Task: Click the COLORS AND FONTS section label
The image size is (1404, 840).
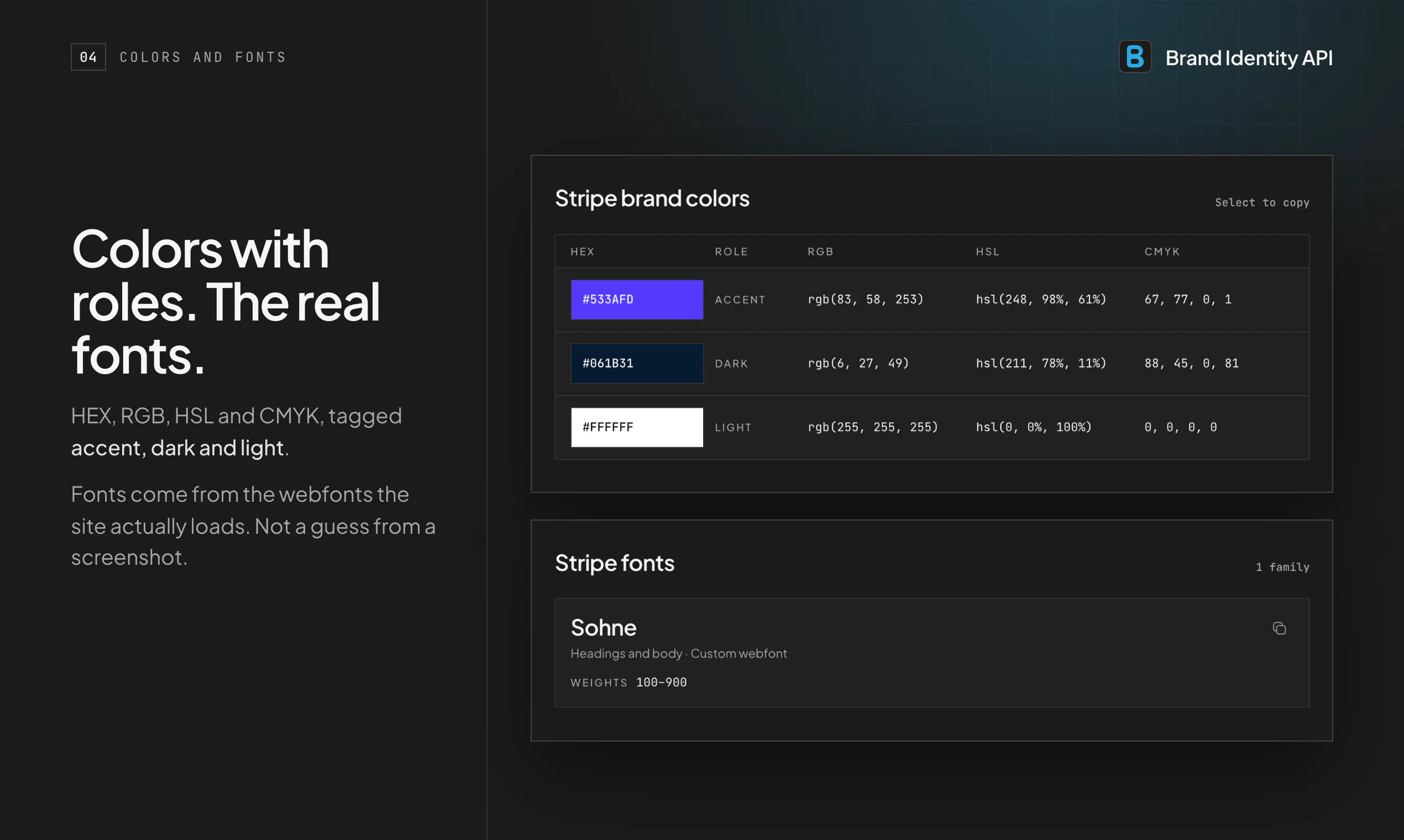Action: (203, 57)
